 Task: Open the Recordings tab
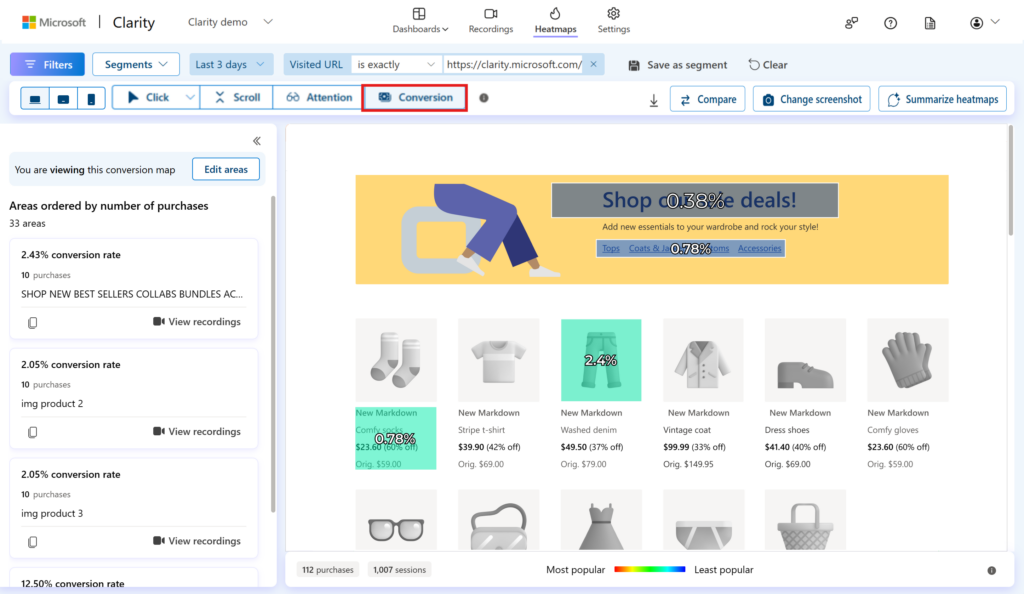(490, 20)
